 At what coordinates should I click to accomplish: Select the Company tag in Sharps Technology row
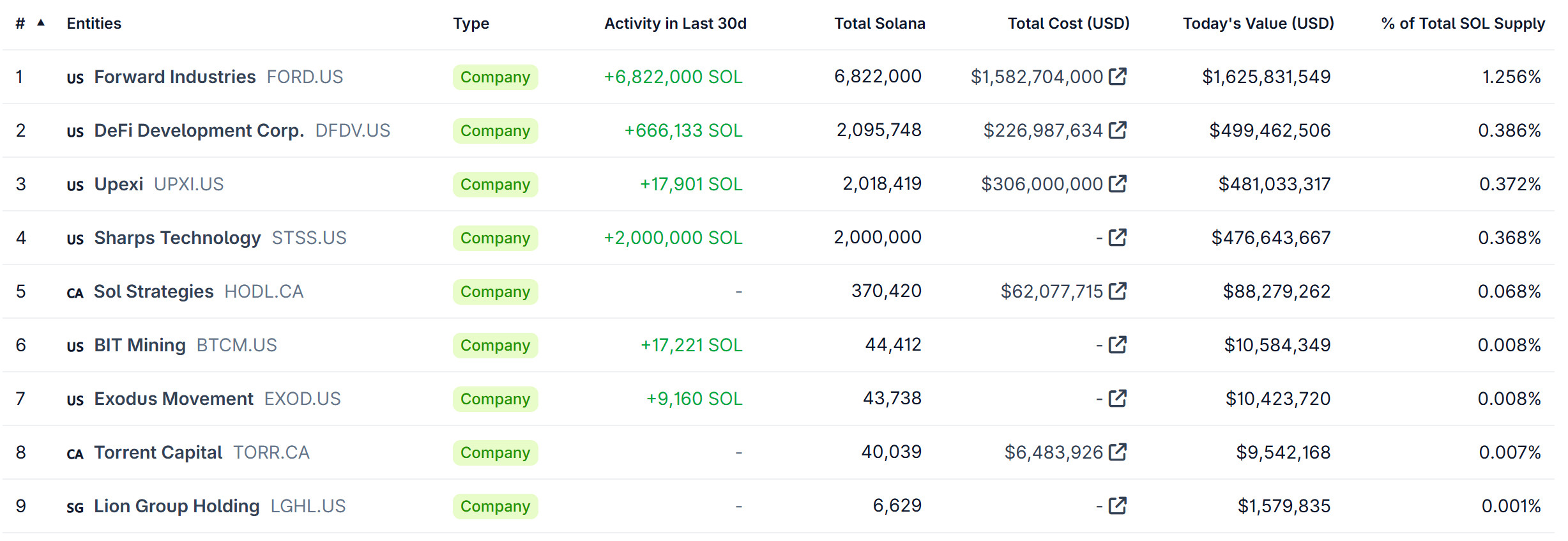click(495, 238)
